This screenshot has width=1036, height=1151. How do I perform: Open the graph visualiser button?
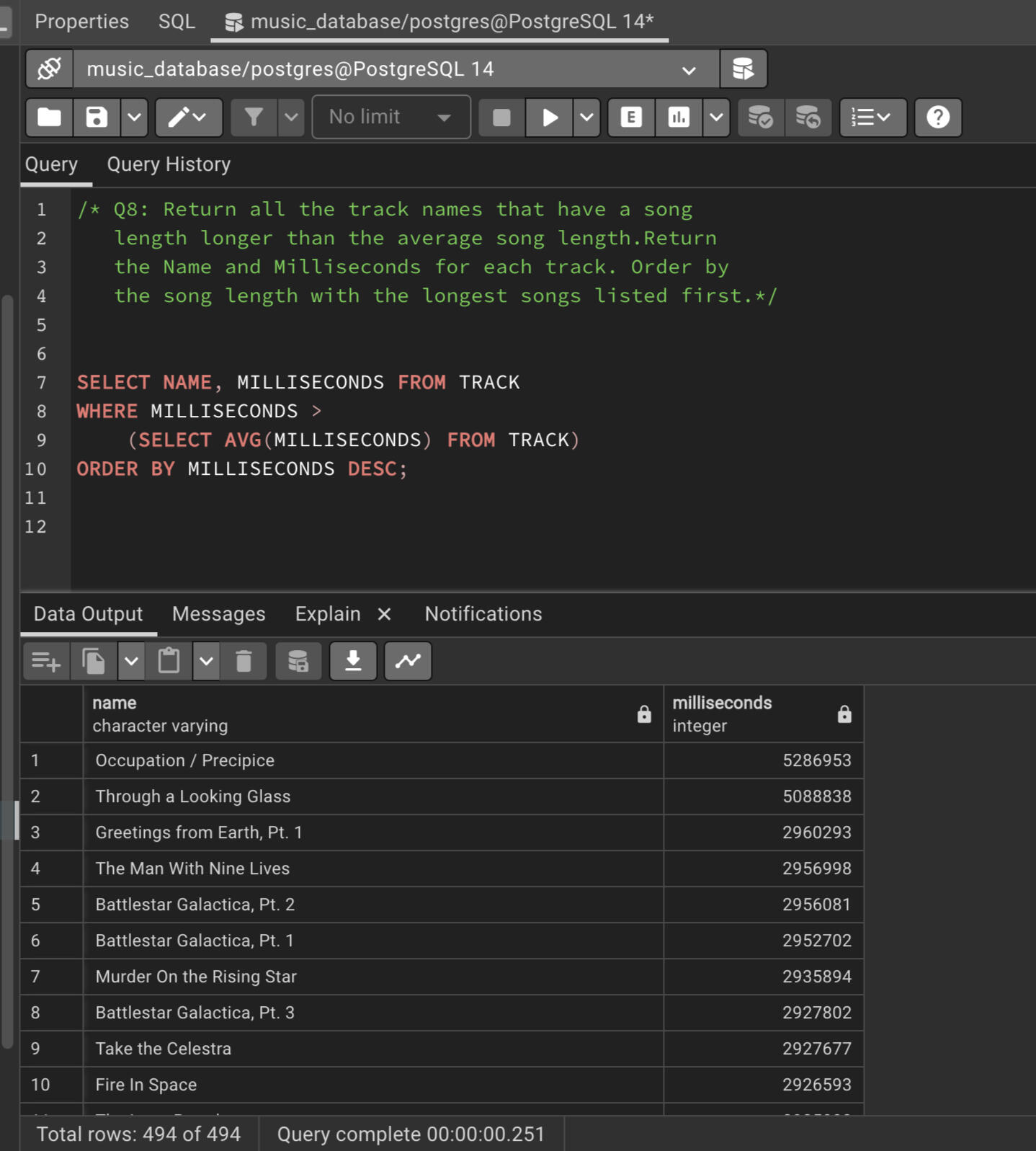pos(408,661)
